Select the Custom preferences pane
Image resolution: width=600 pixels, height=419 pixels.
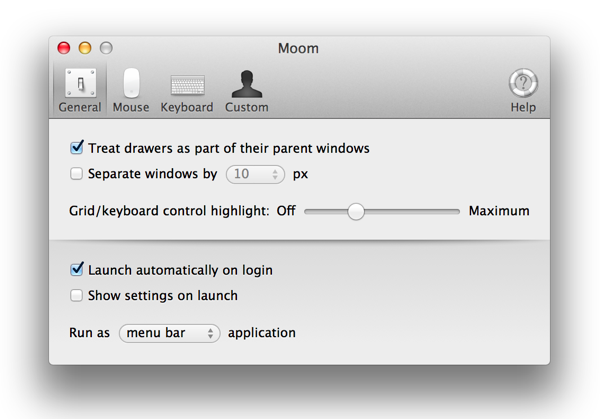click(247, 91)
